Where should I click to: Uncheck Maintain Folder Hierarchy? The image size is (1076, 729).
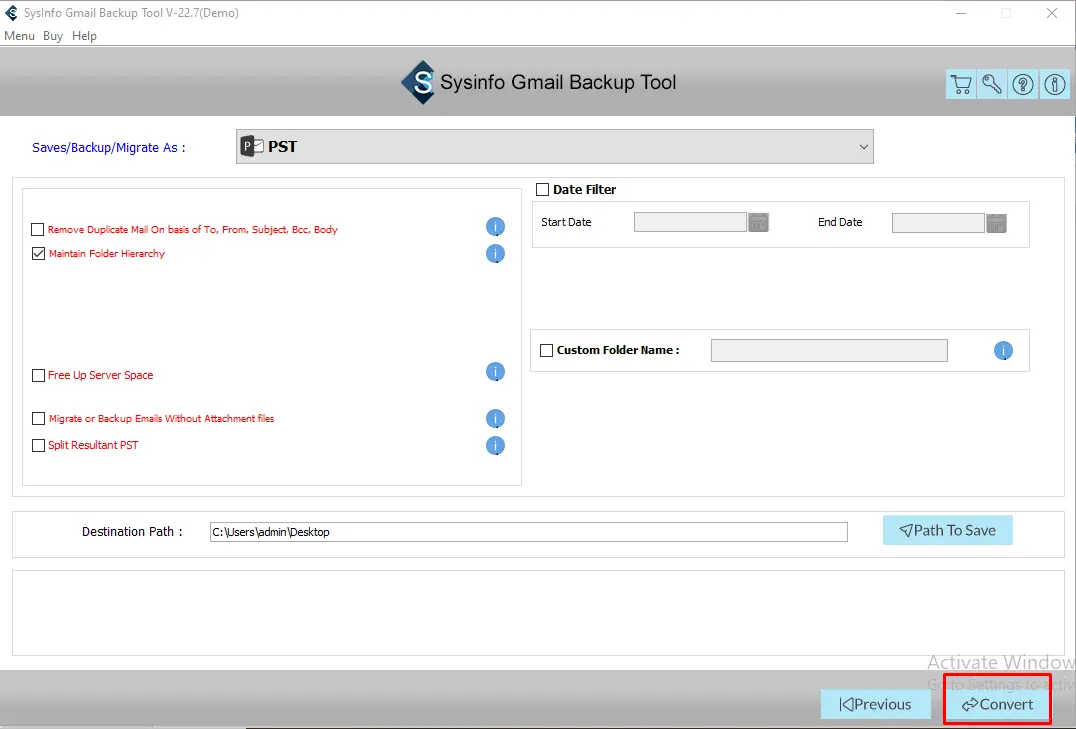pyautogui.click(x=38, y=254)
